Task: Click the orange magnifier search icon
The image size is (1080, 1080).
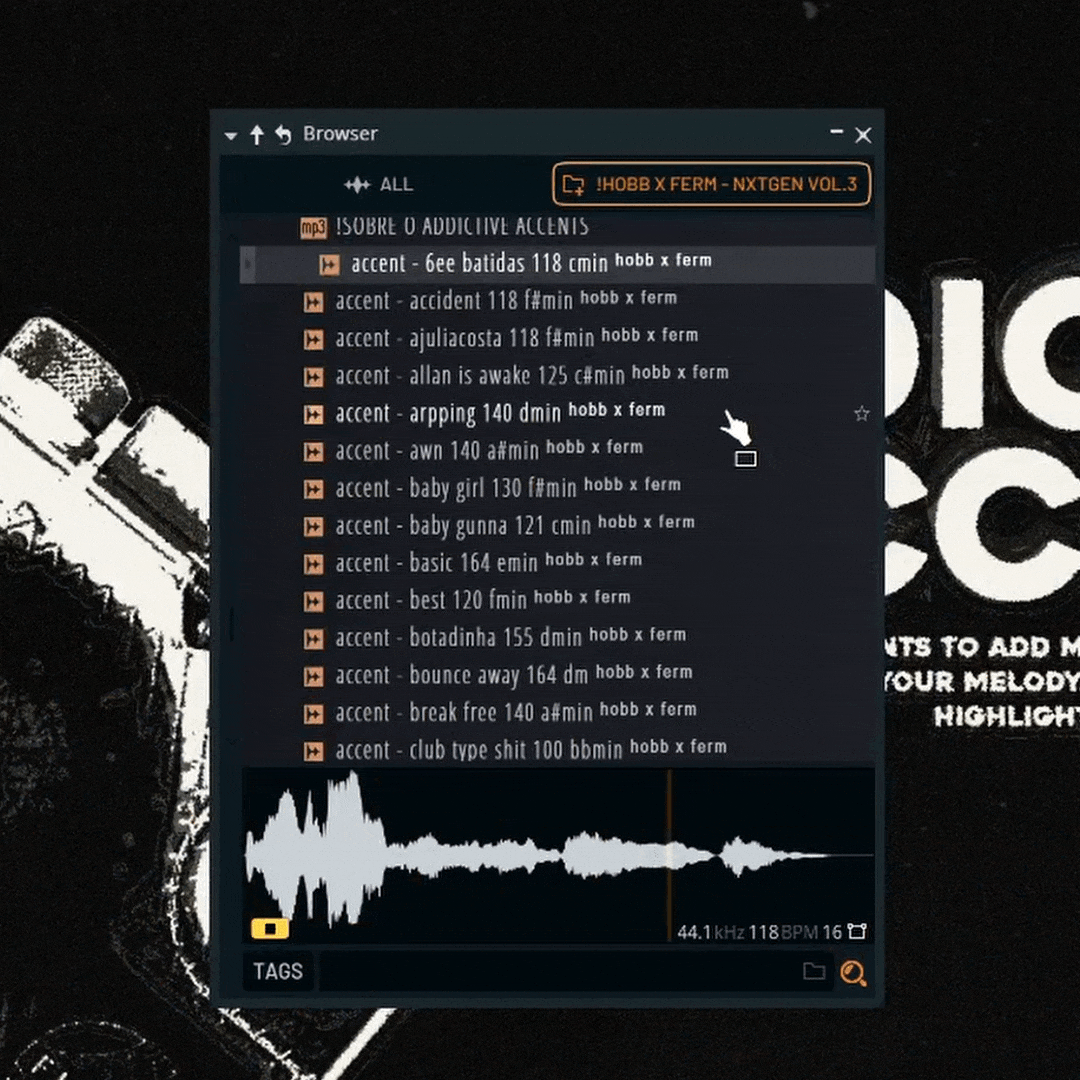Action: pyautogui.click(x=853, y=973)
